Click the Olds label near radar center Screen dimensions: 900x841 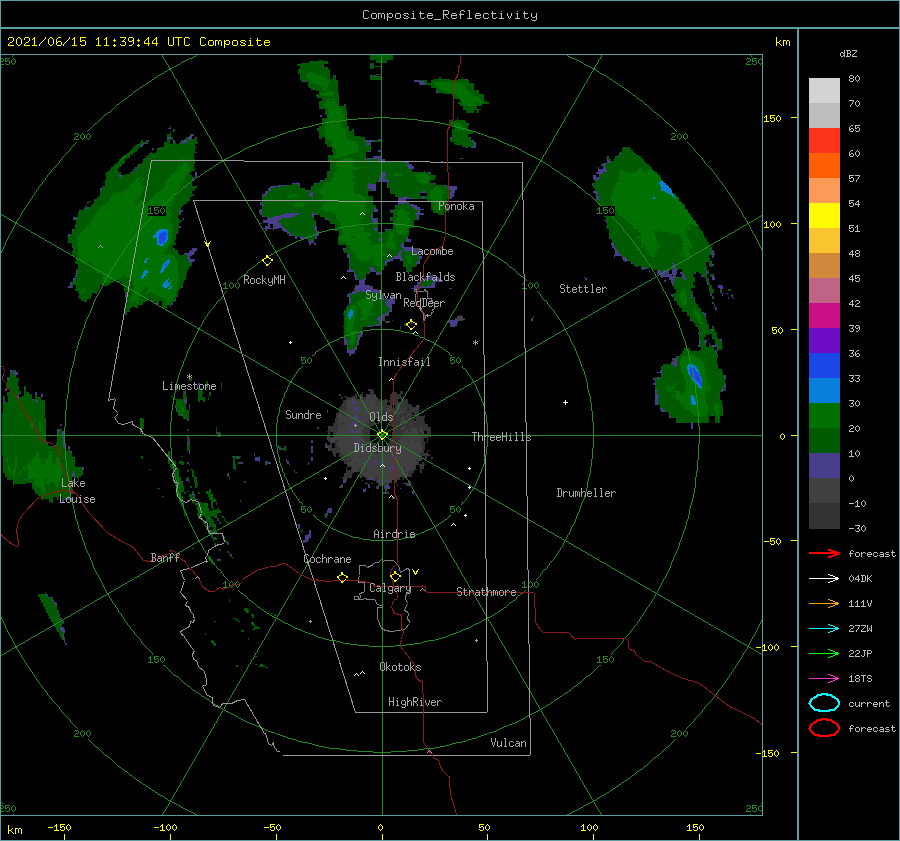click(x=381, y=417)
